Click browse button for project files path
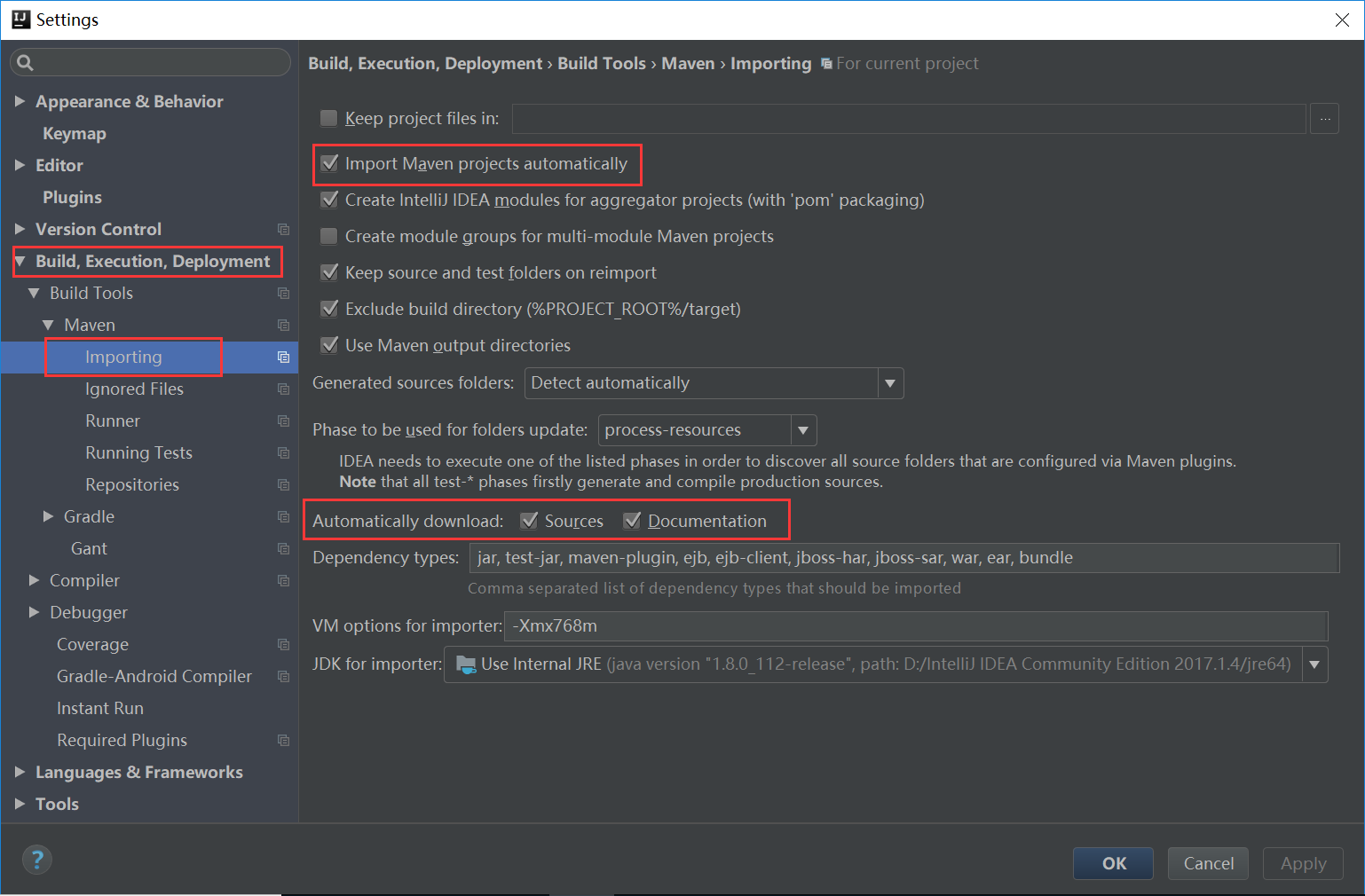Screen dimensions: 1365x896 [1325, 118]
